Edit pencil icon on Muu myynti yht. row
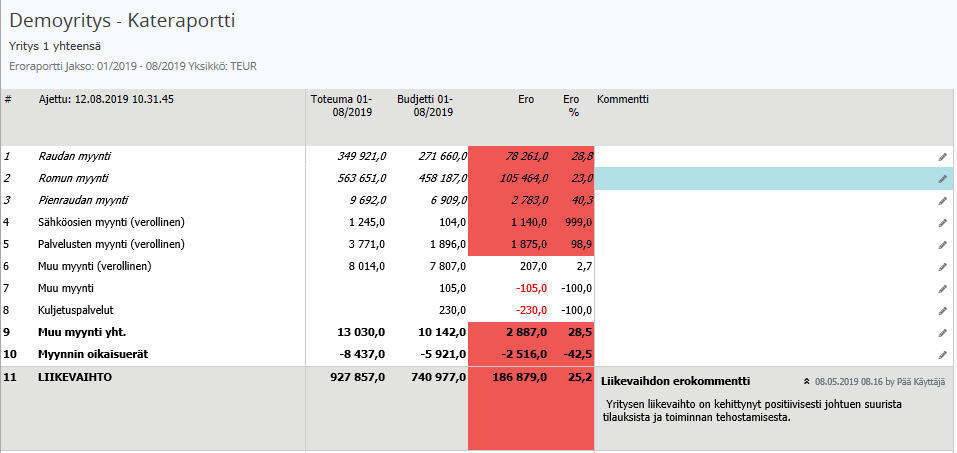 click(x=941, y=333)
